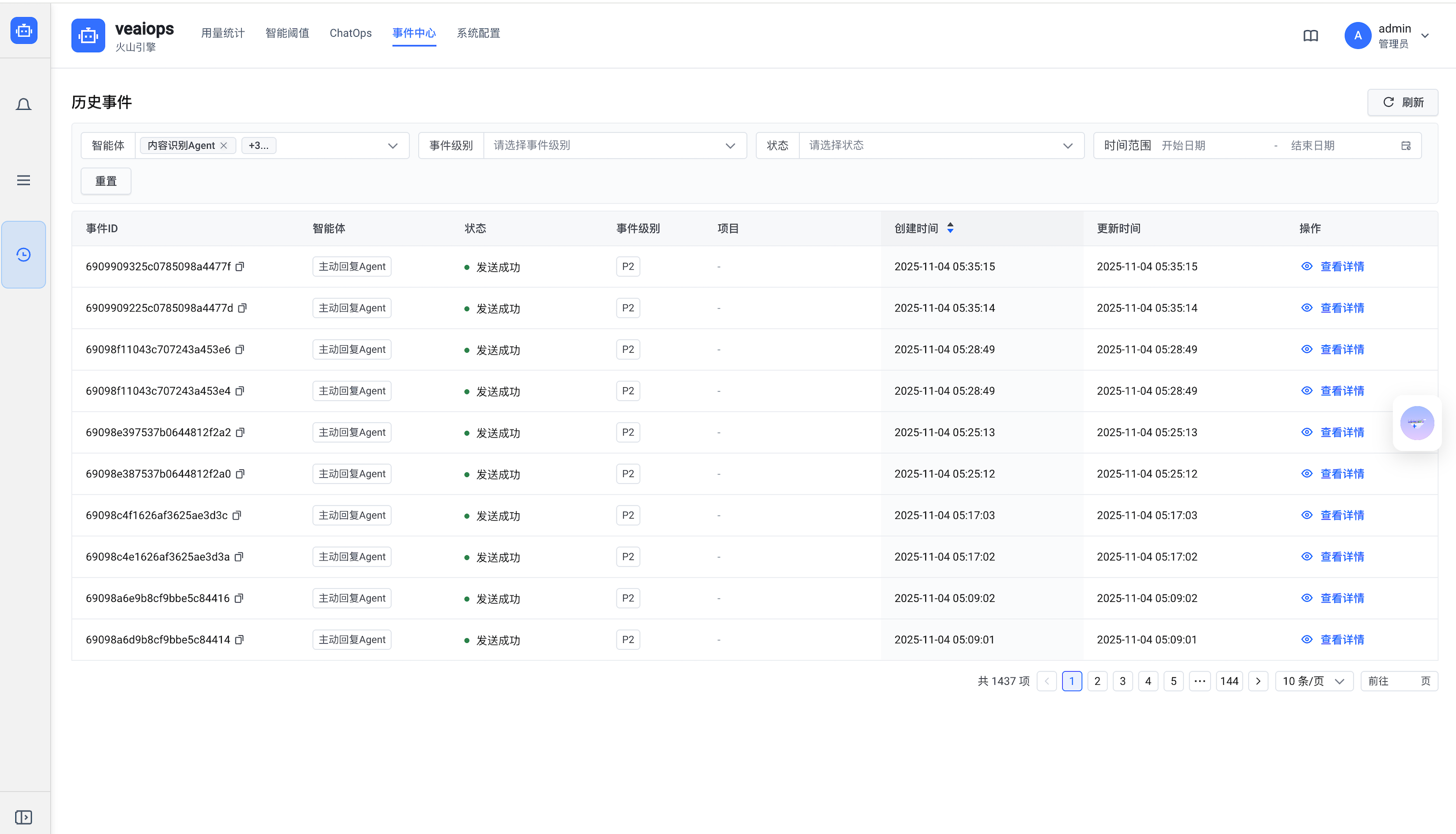Open the floating AI assistant bubble
The width and height of the screenshot is (1456, 834).
pyautogui.click(x=1417, y=423)
